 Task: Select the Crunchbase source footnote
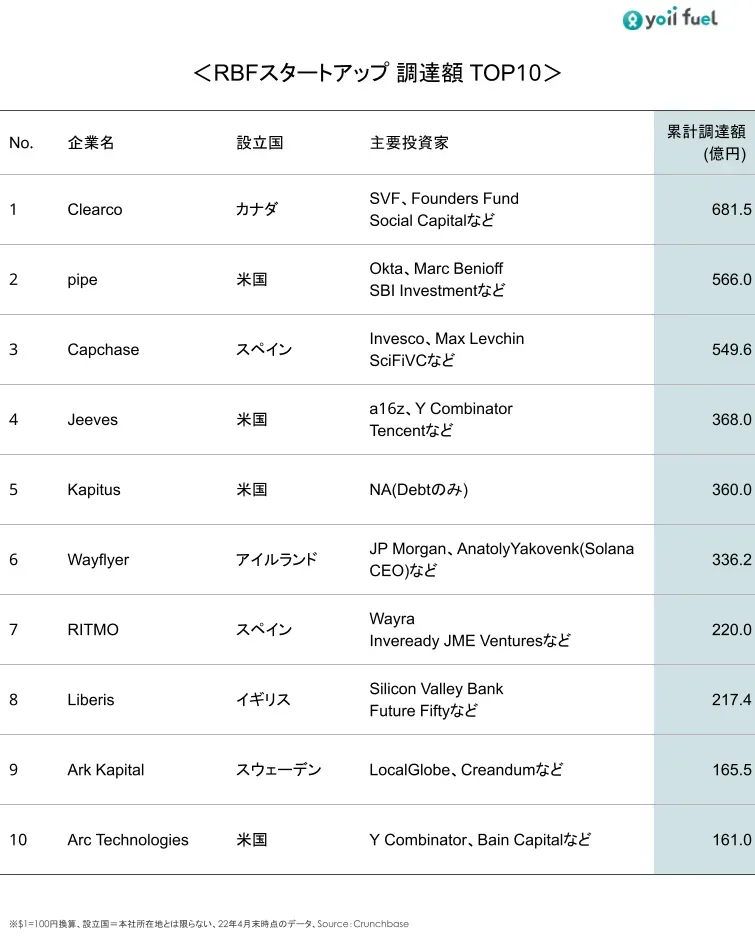click(209, 924)
